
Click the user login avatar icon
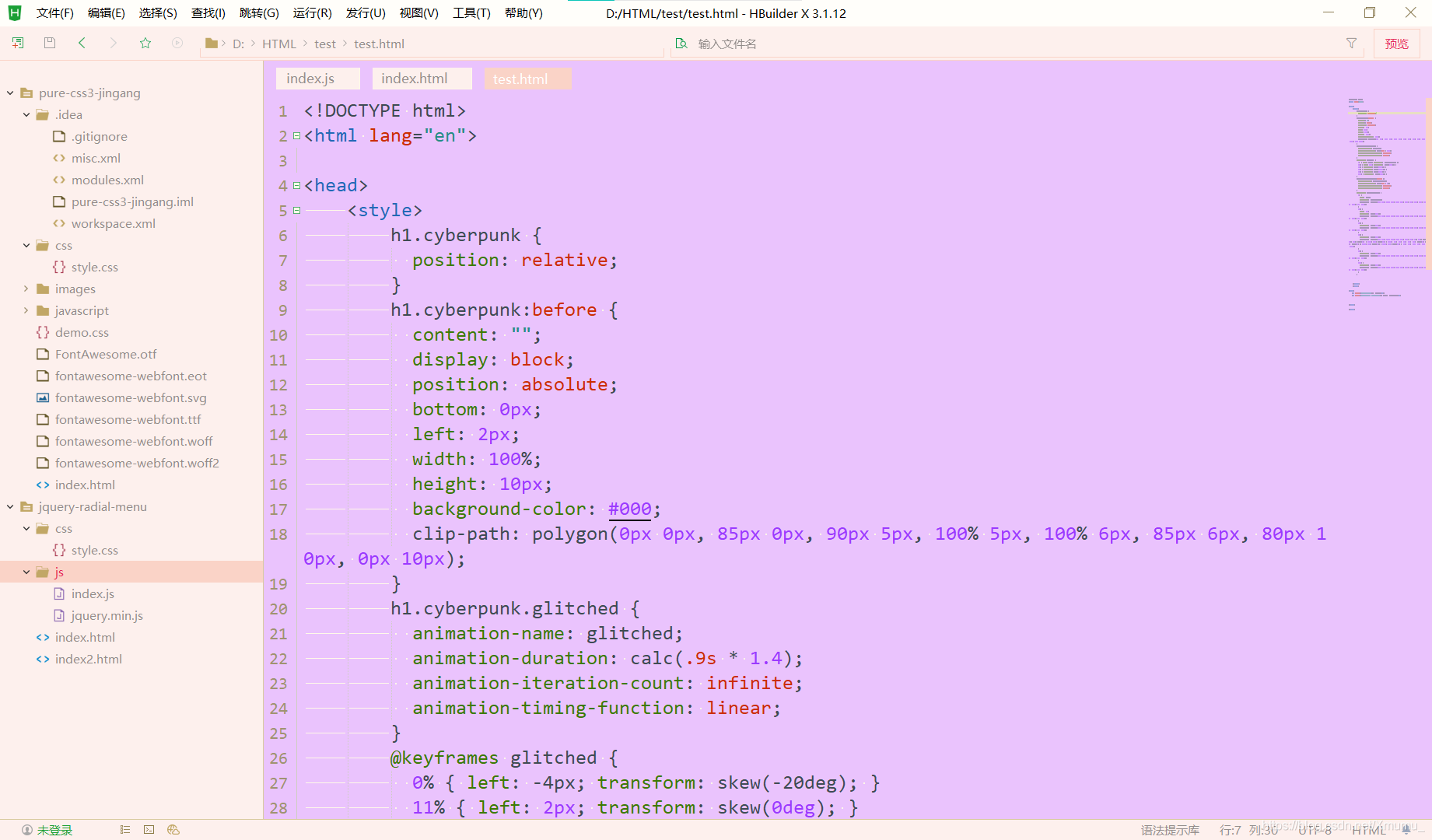27,830
